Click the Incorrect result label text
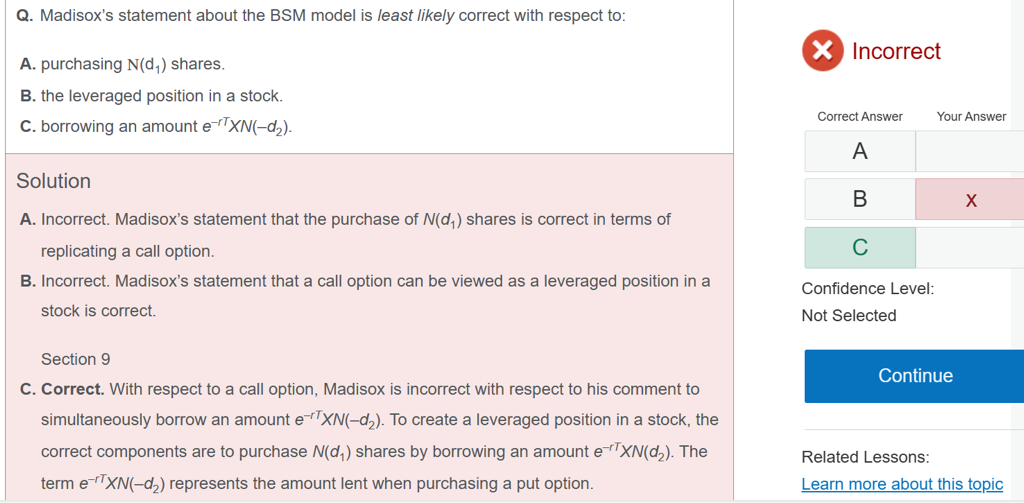This screenshot has width=1024, height=503. (x=896, y=51)
